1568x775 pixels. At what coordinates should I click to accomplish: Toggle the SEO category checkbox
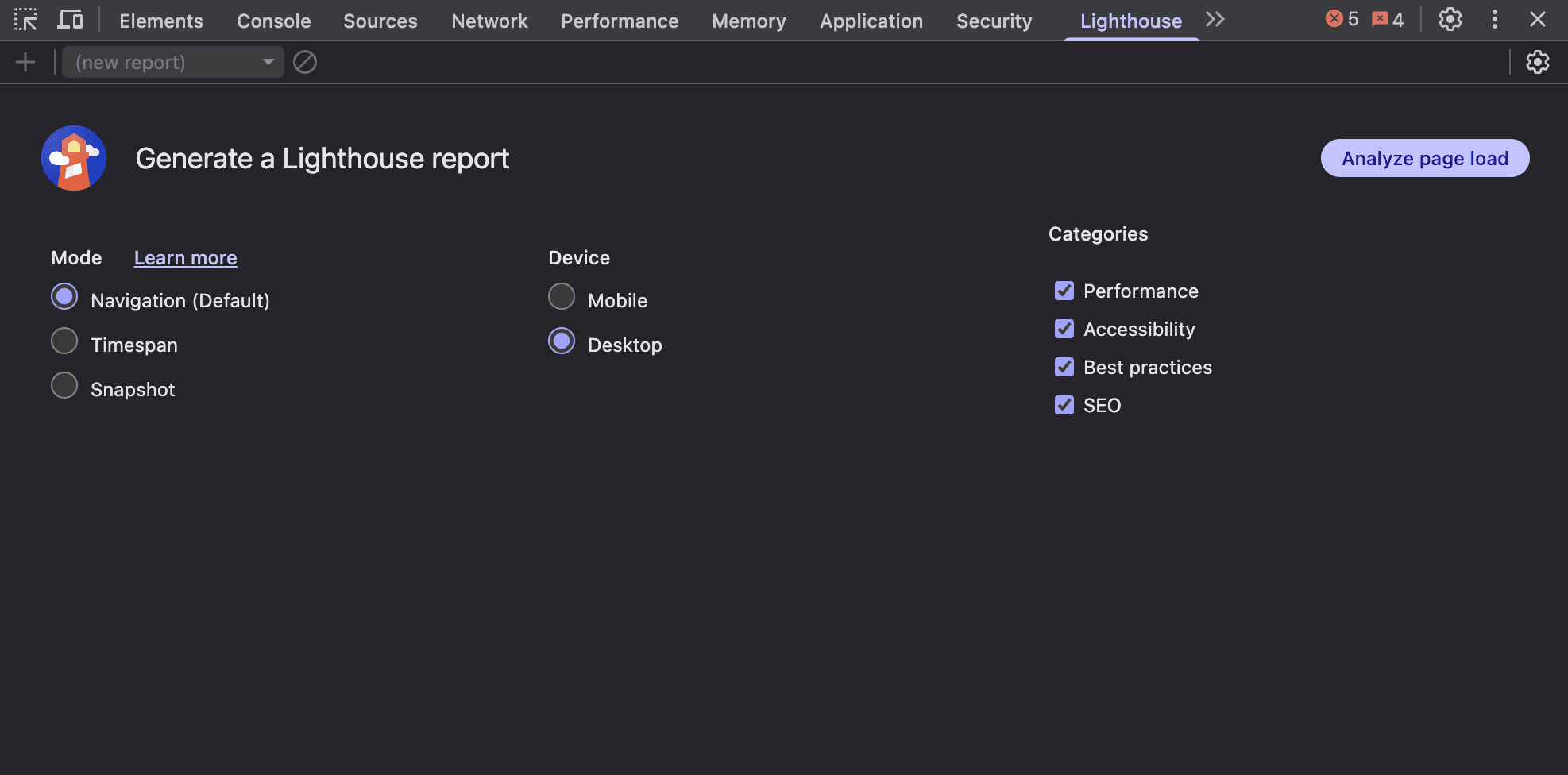1064,405
